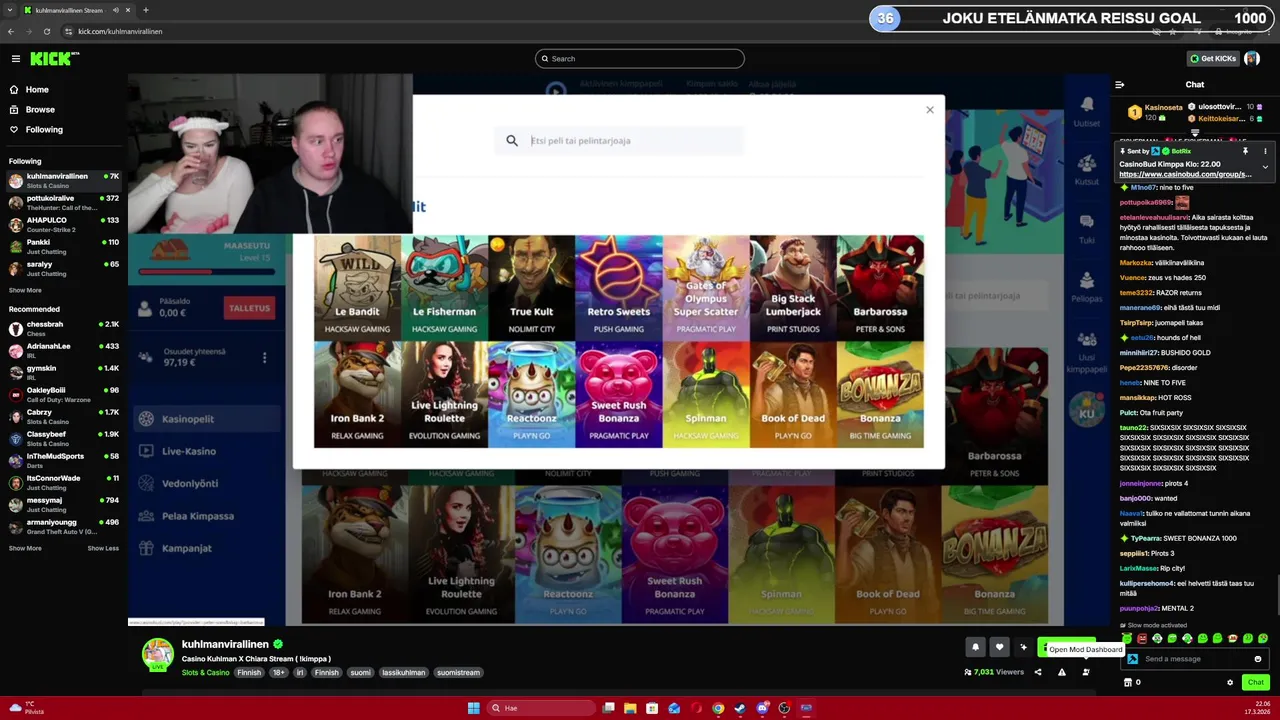Click the Kutsut invites icon in the casino sidebar
This screenshot has height=720, width=1280.
(x=1087, y=163)
